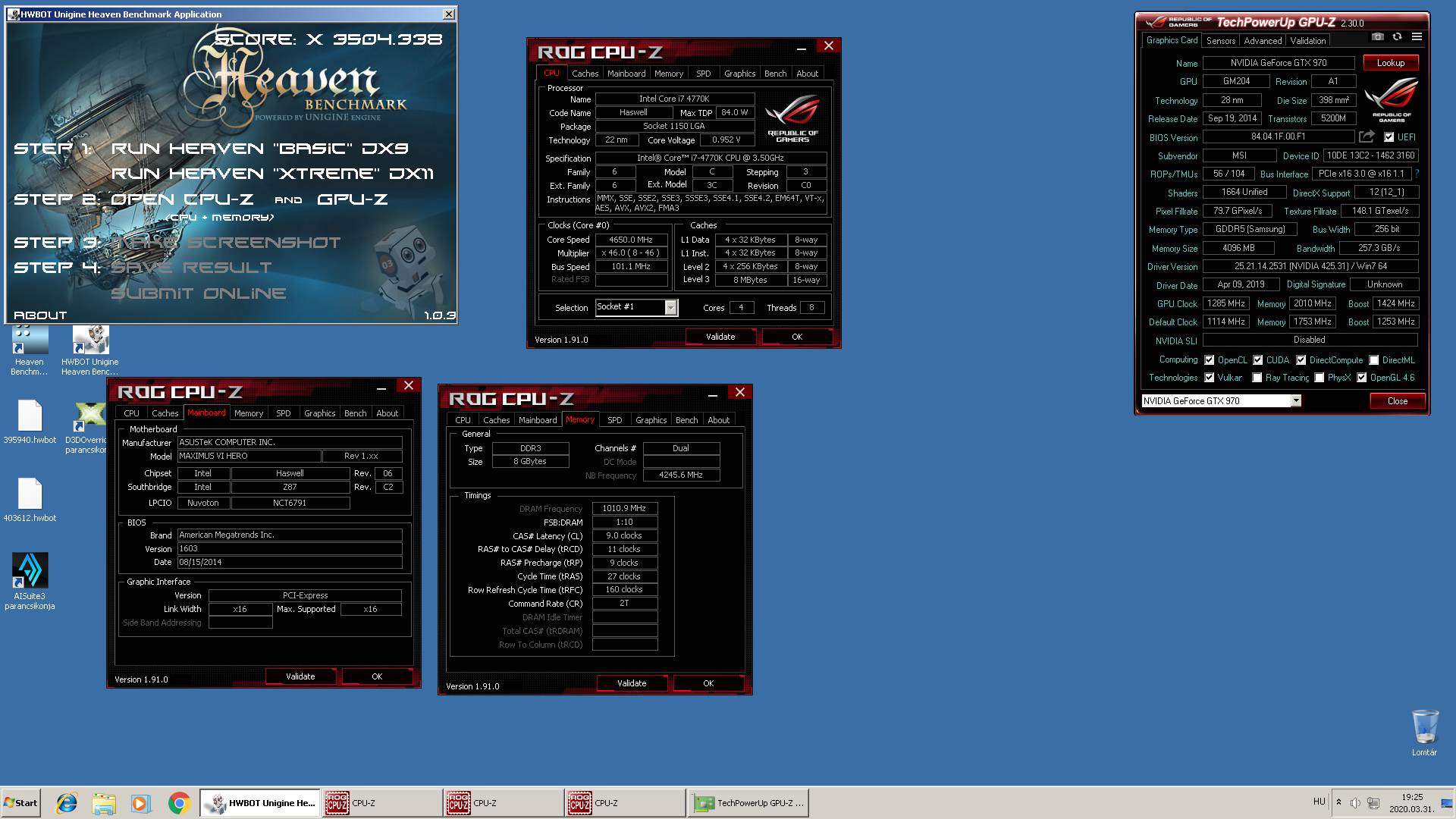Click the Bus Interface question mark in GPU-Z

pyautogui.click(x=1417, y=174)
